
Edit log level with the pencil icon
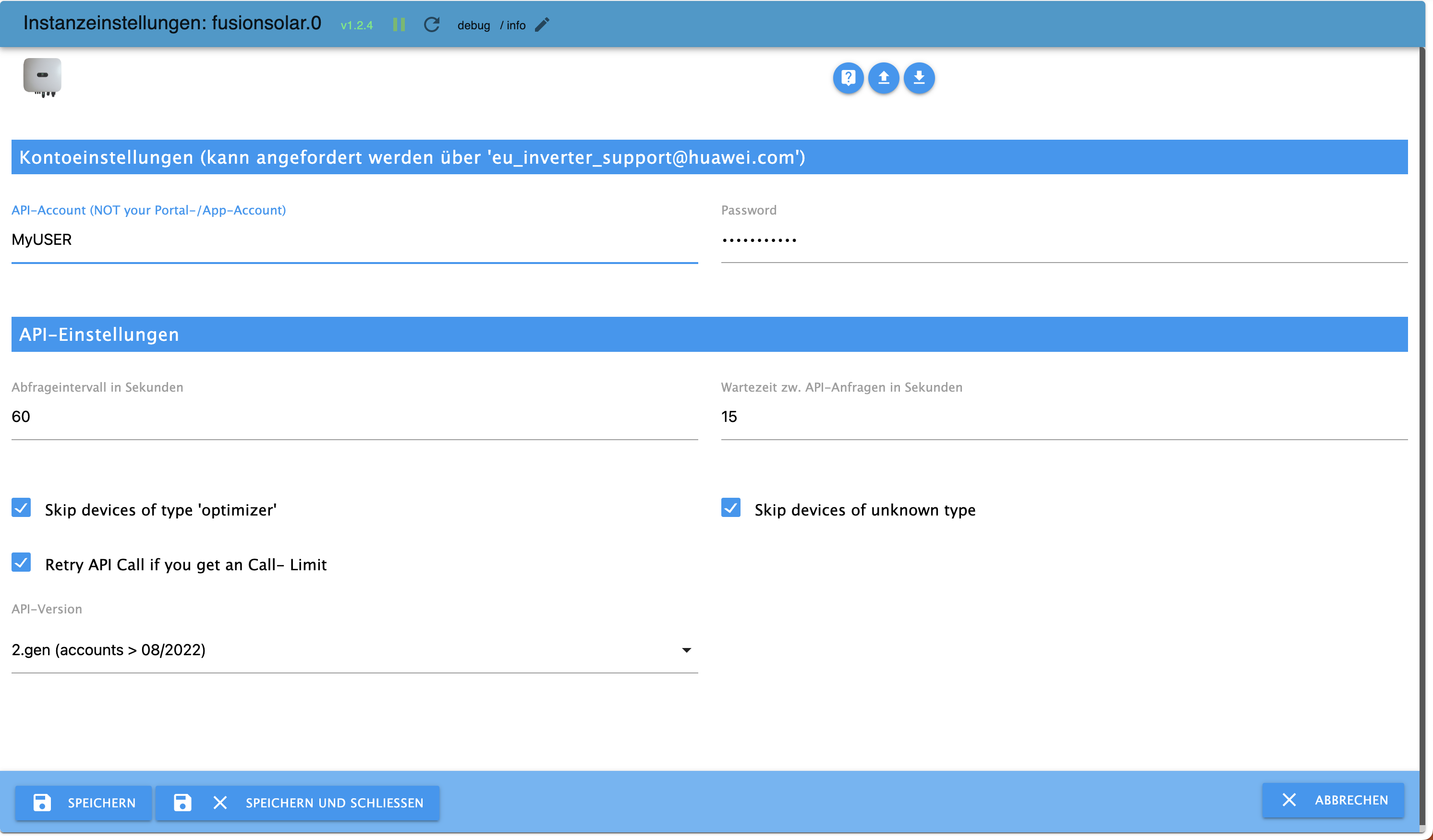tap(542, 24)
